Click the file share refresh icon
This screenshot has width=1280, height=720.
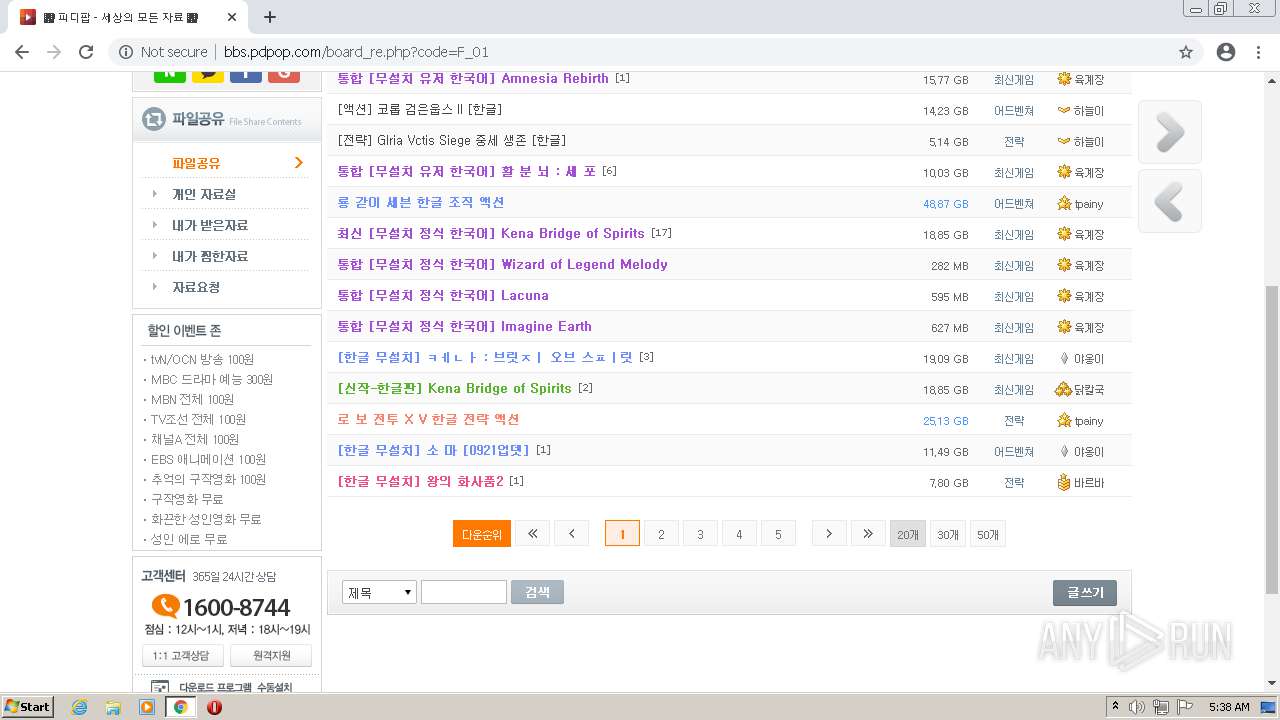coord(154,119)
